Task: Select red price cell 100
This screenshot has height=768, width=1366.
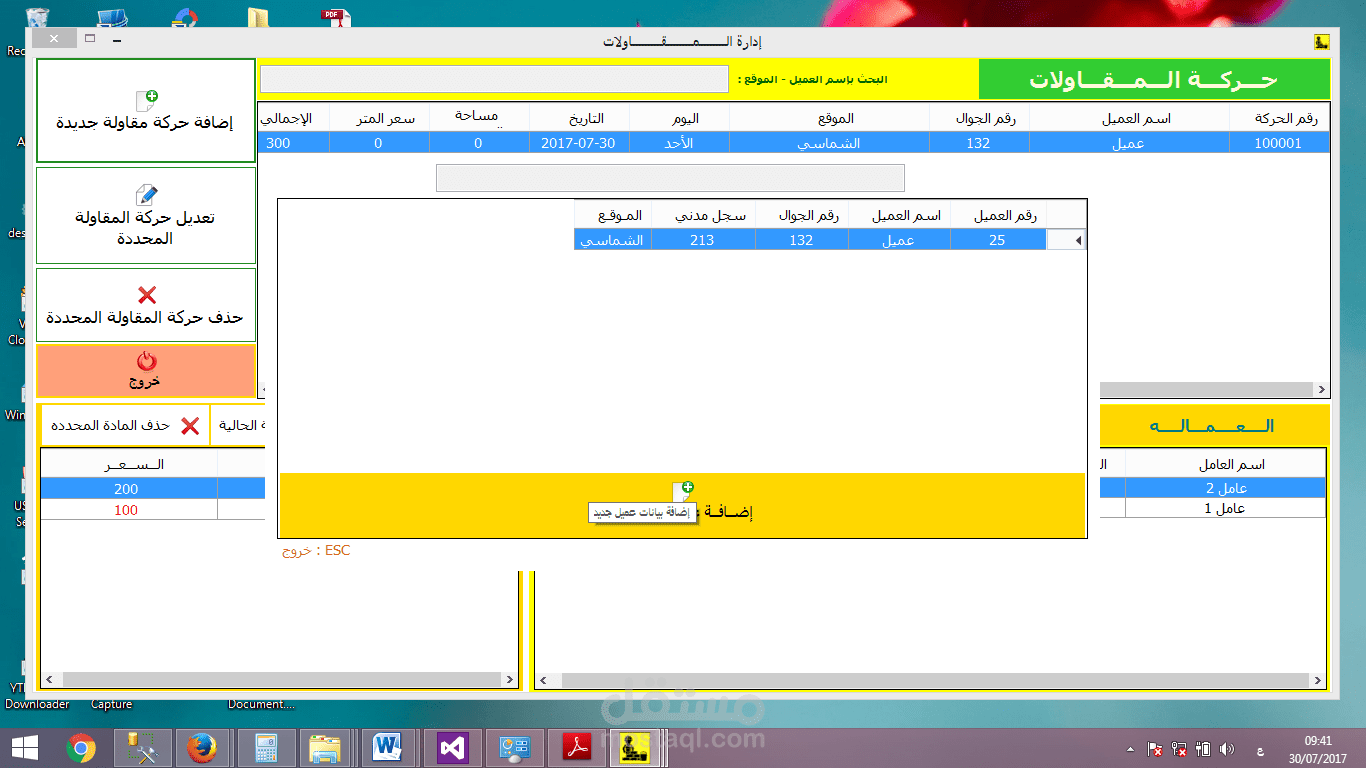Action: [127, 510]
